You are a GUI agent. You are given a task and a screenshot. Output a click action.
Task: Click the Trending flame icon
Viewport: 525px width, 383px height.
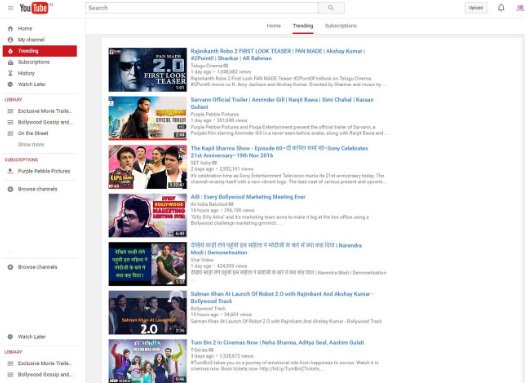(x=10, y=51)
